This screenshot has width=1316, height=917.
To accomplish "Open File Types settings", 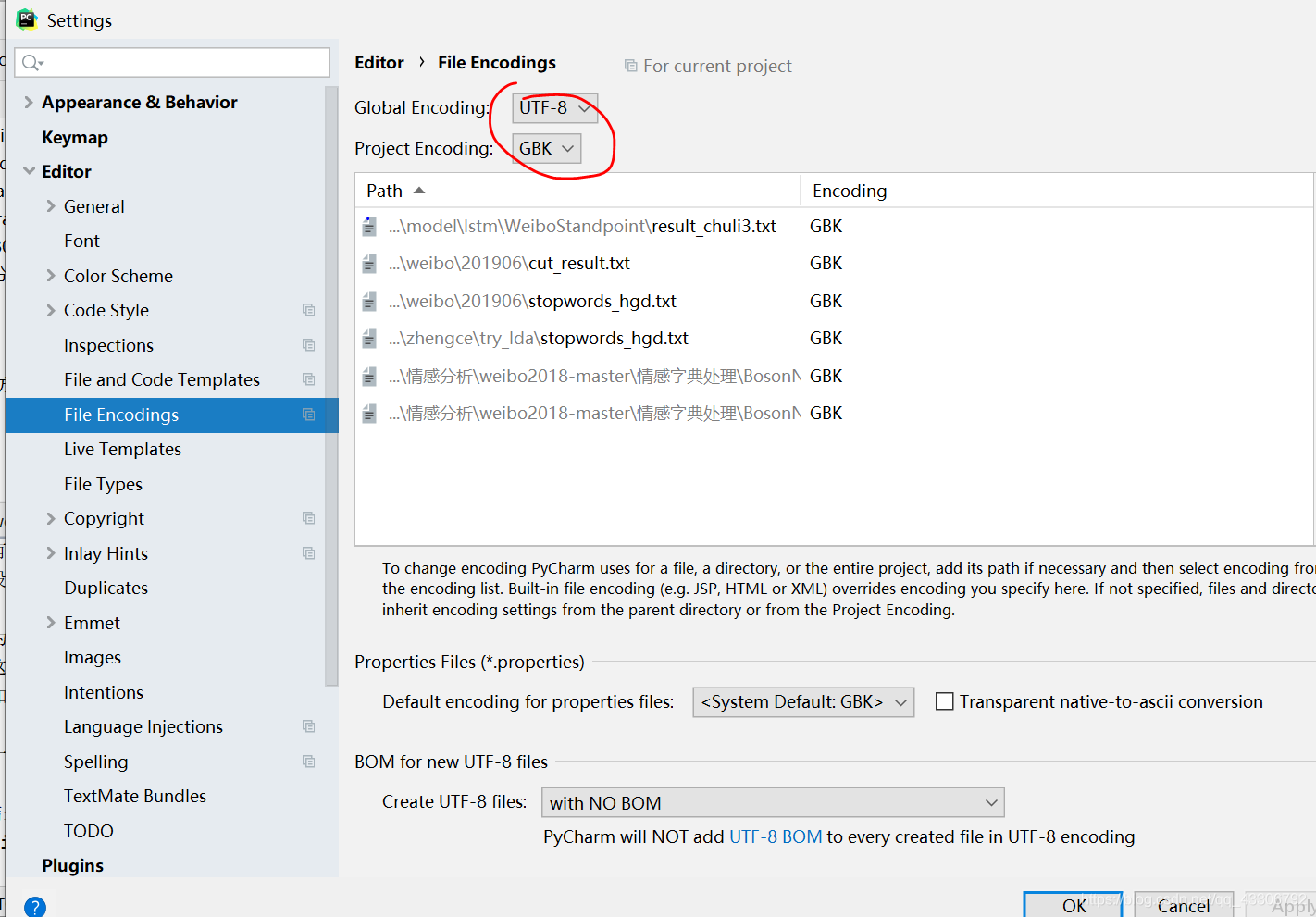I will [103, 484].
